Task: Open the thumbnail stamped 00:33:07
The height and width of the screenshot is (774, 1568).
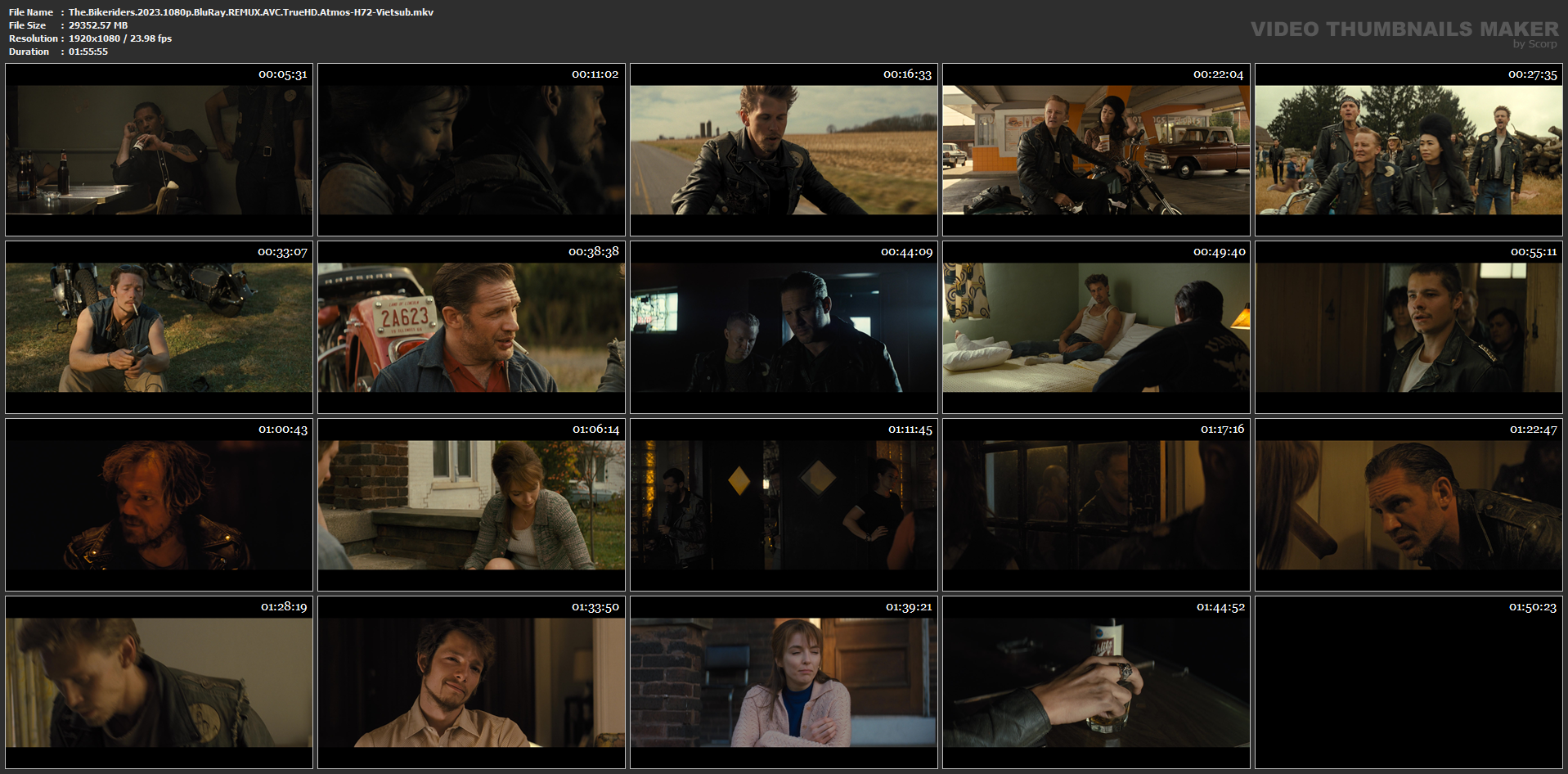Action: coord(159,327)
